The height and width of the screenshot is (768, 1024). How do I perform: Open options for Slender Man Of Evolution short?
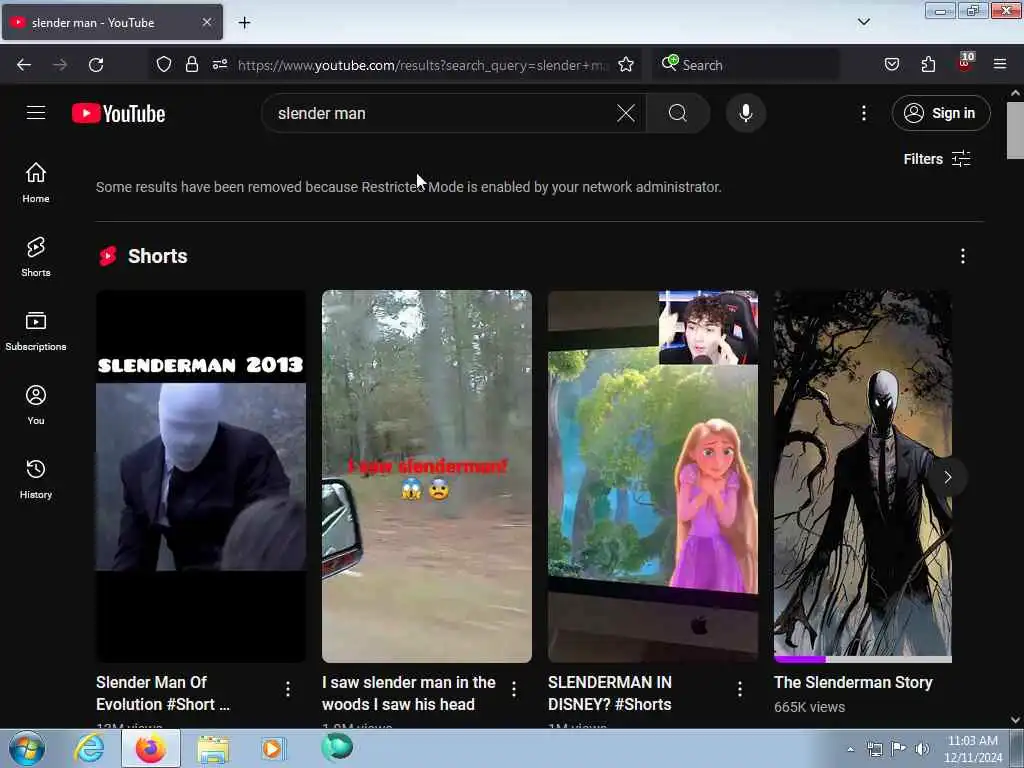288,689
